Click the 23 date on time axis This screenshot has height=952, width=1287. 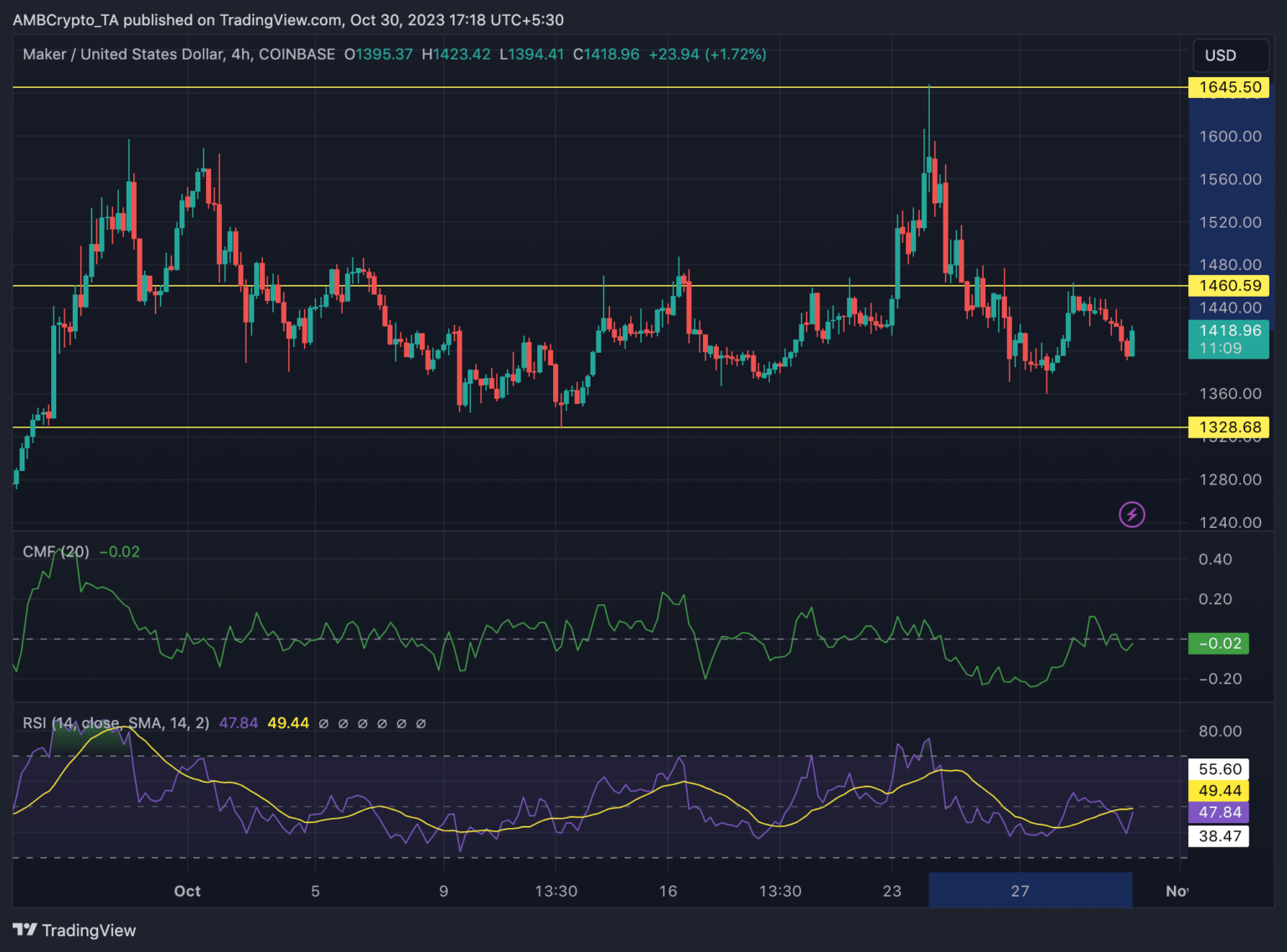[x=892, y=891]
